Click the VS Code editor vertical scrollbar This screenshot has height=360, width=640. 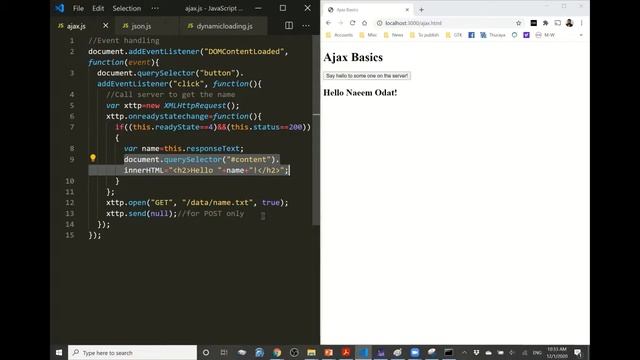[316, 130]
